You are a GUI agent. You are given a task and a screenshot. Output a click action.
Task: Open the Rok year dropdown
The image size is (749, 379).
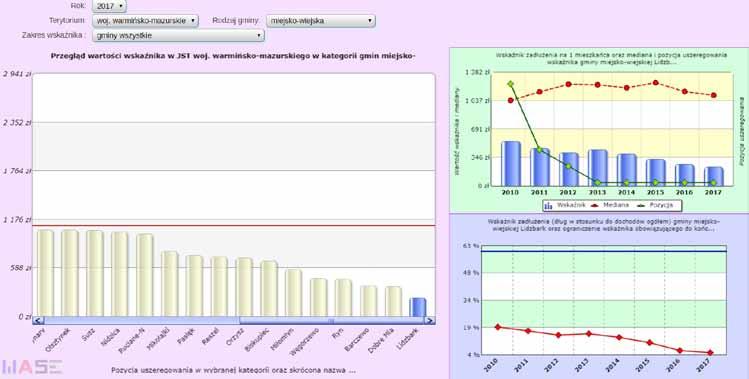point(109,6)
